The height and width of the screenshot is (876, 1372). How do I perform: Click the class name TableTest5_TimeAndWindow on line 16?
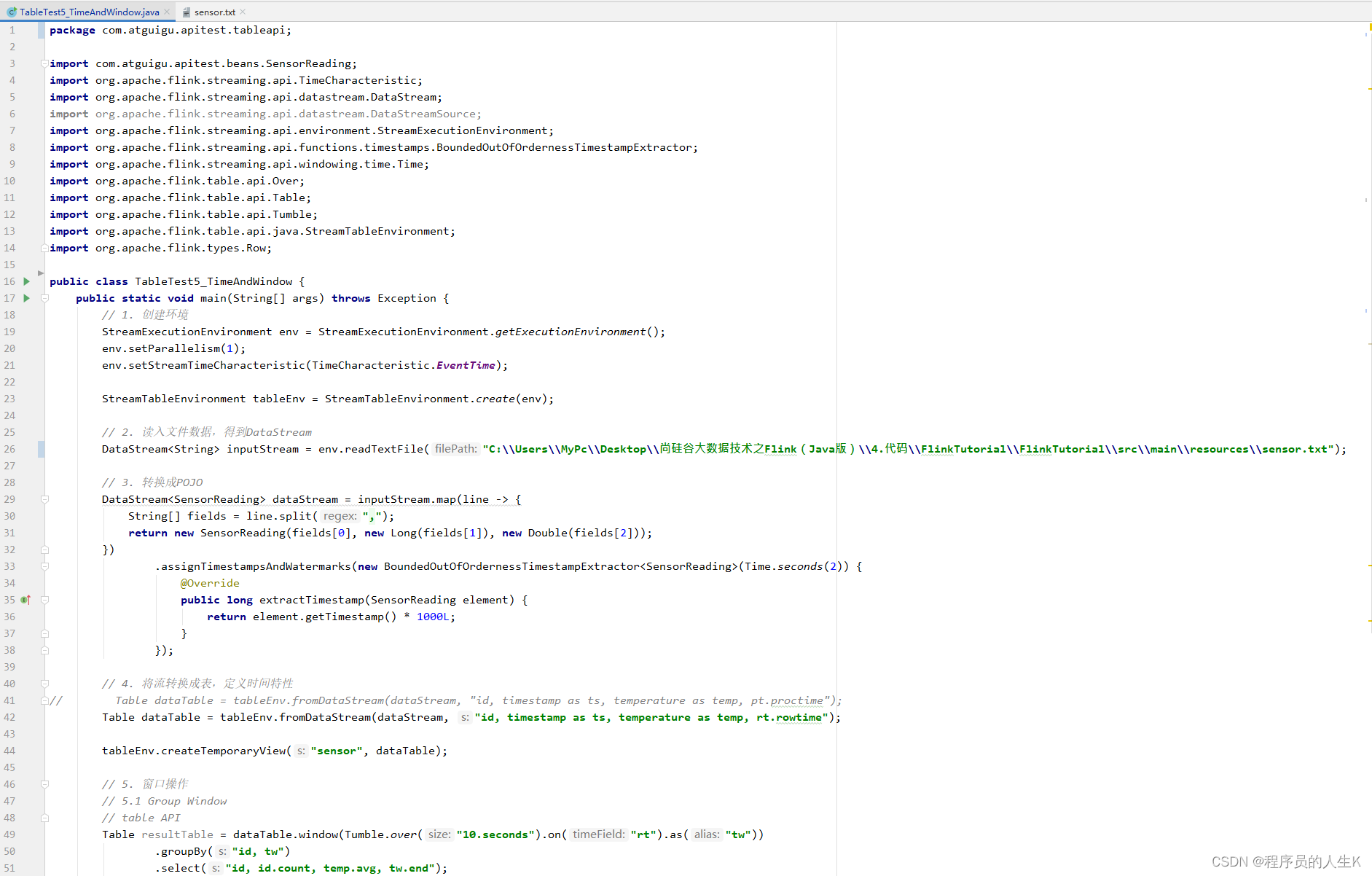[x=213, y=281]
